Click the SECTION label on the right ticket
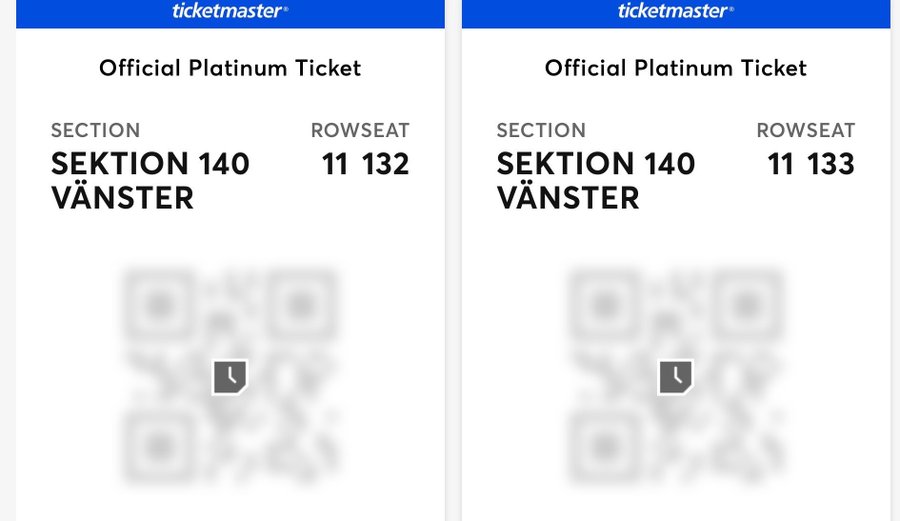 (x=541, y=130)
